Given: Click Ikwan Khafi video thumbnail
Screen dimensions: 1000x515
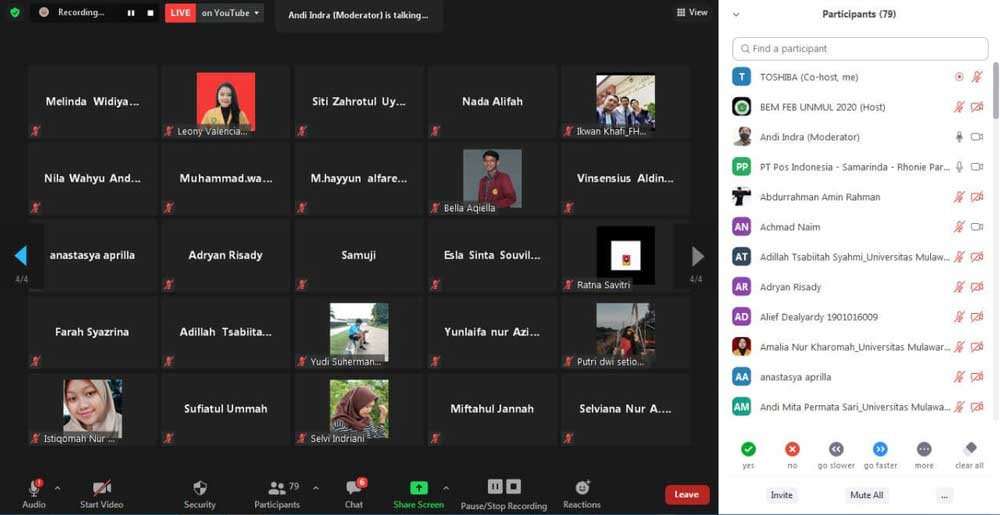Looking at the screenshot, I should (625, 101).
